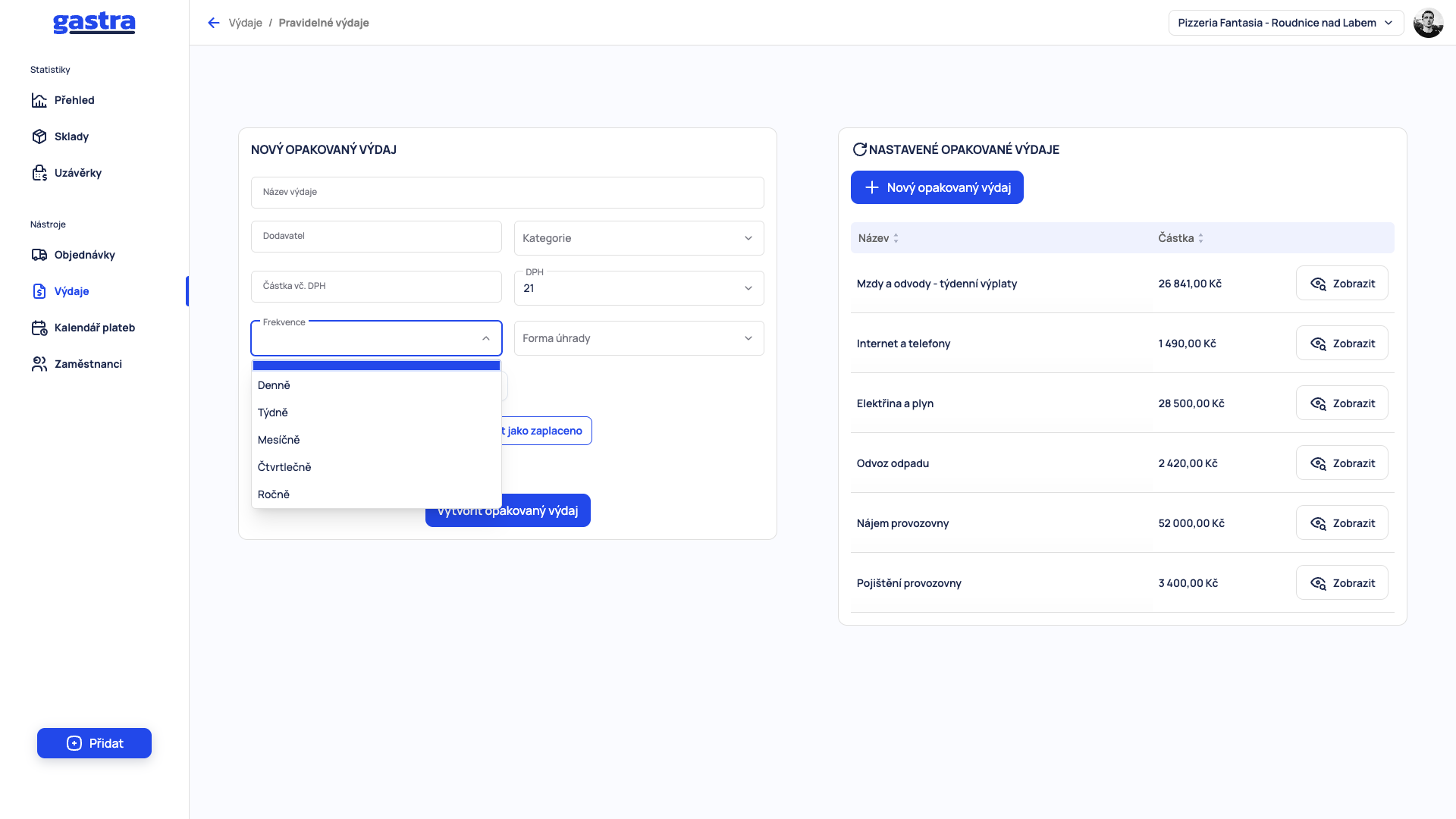Focus the Částka vč. DPH field

(x=376, y=287)
